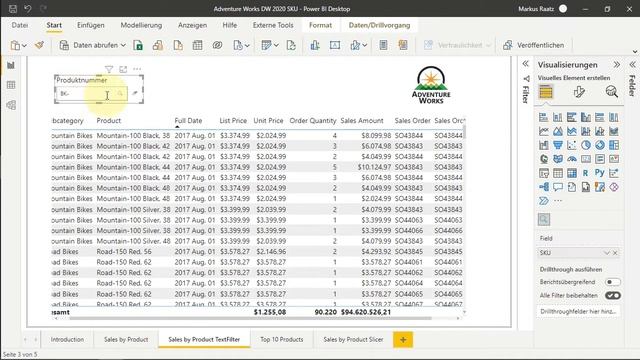
Task: Open the Datei menu
Action: [x=20, y=25]
